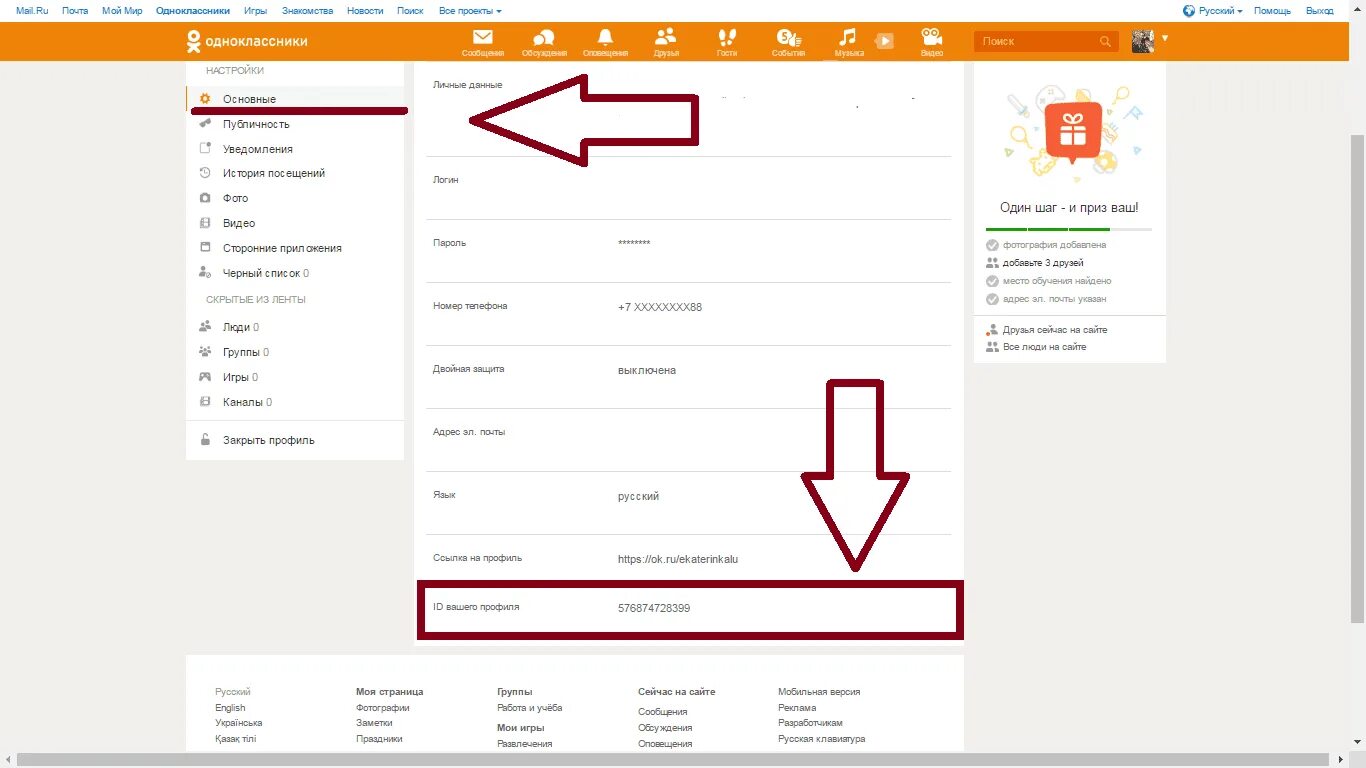Open Мобильная версия footer link
Screen dimensions: 1366x768
(x=819, y=692)
